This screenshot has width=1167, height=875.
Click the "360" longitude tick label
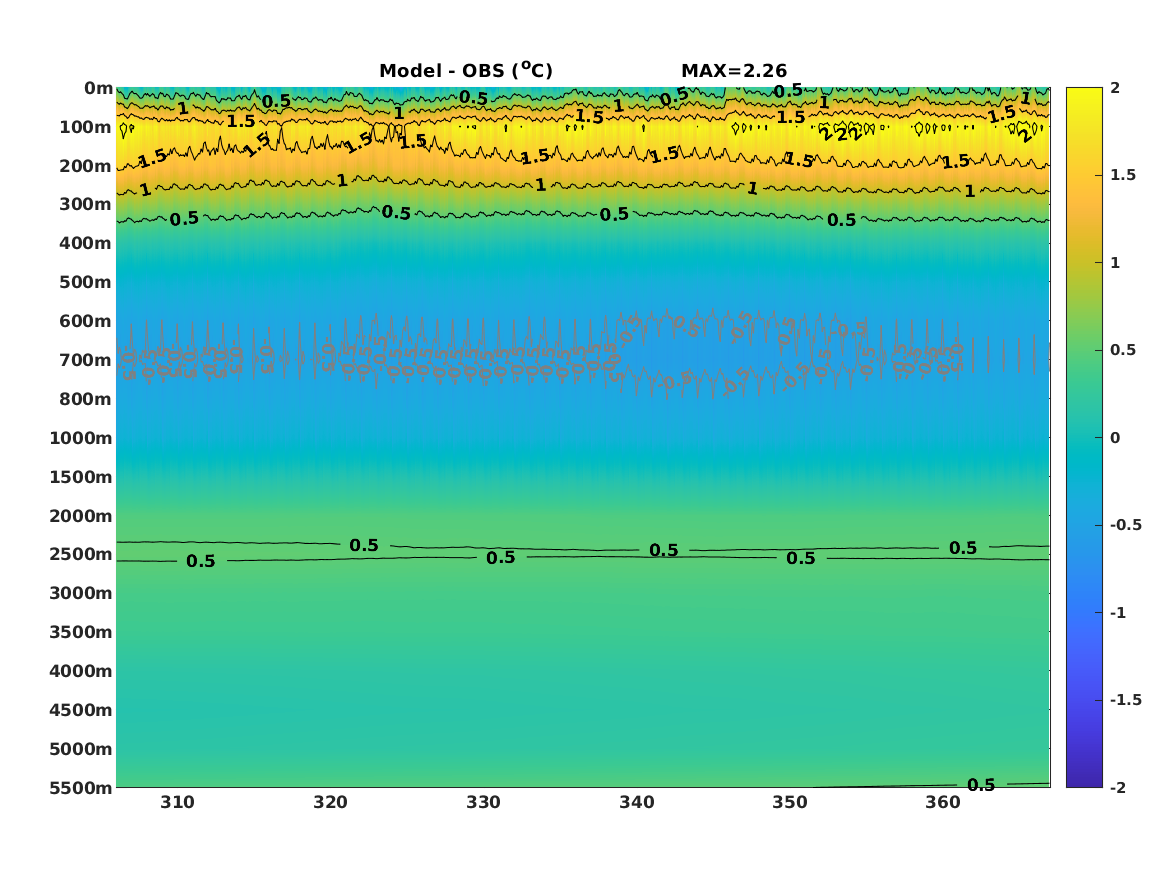pos(943,802)
